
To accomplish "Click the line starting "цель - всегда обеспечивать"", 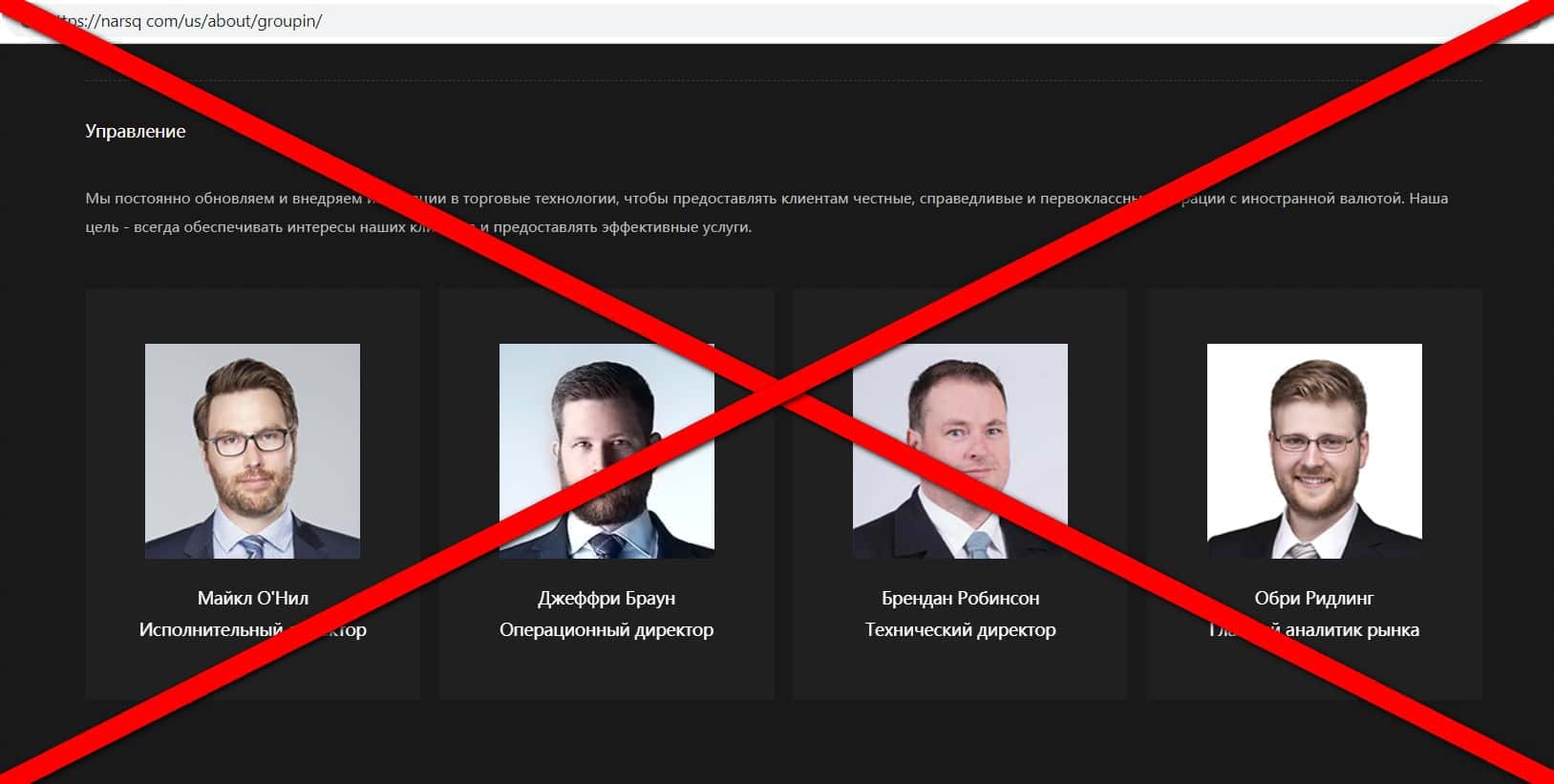I will pyautogui.click(x=418, y=227).
